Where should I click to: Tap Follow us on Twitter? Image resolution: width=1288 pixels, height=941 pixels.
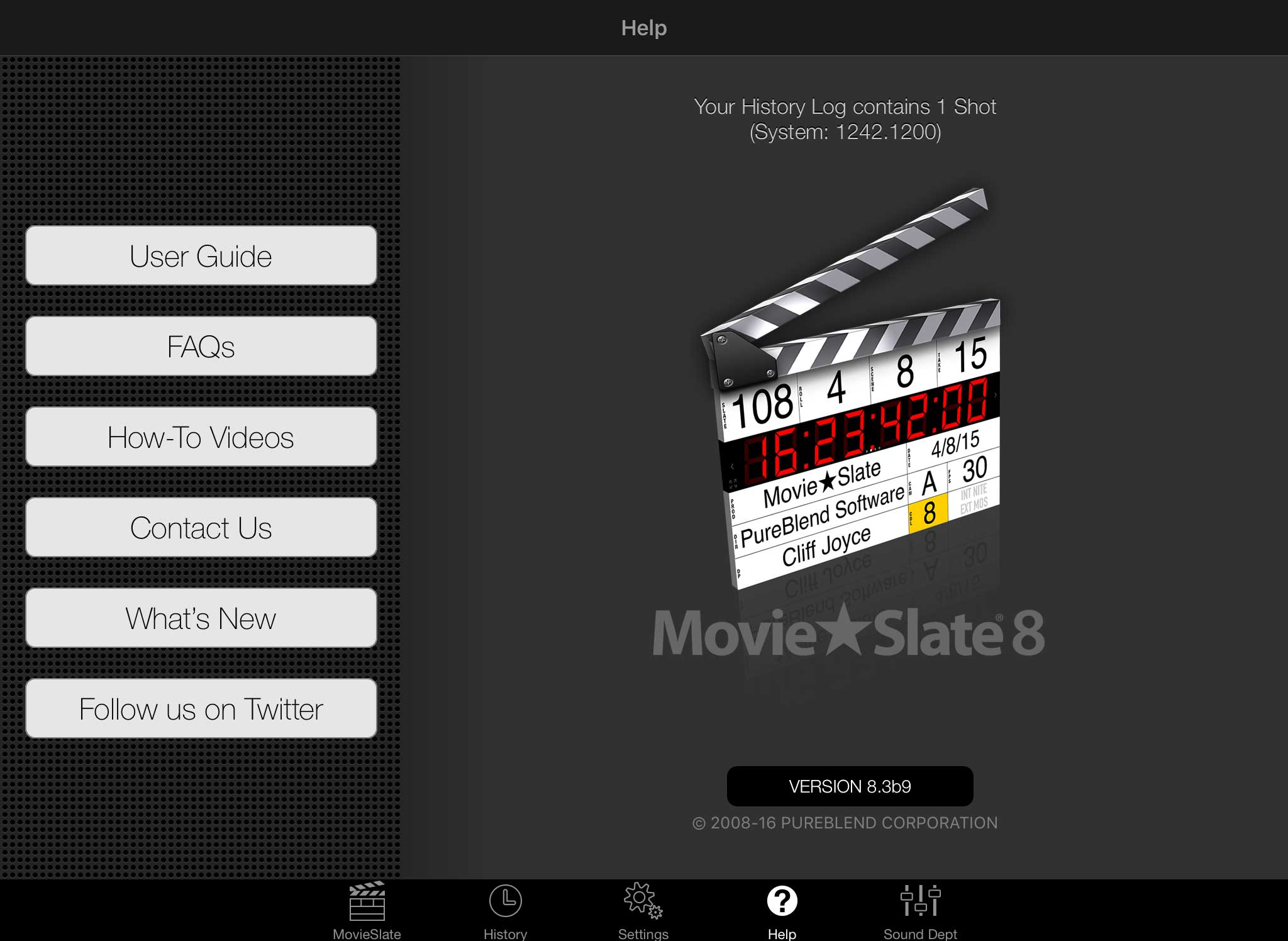201,708
